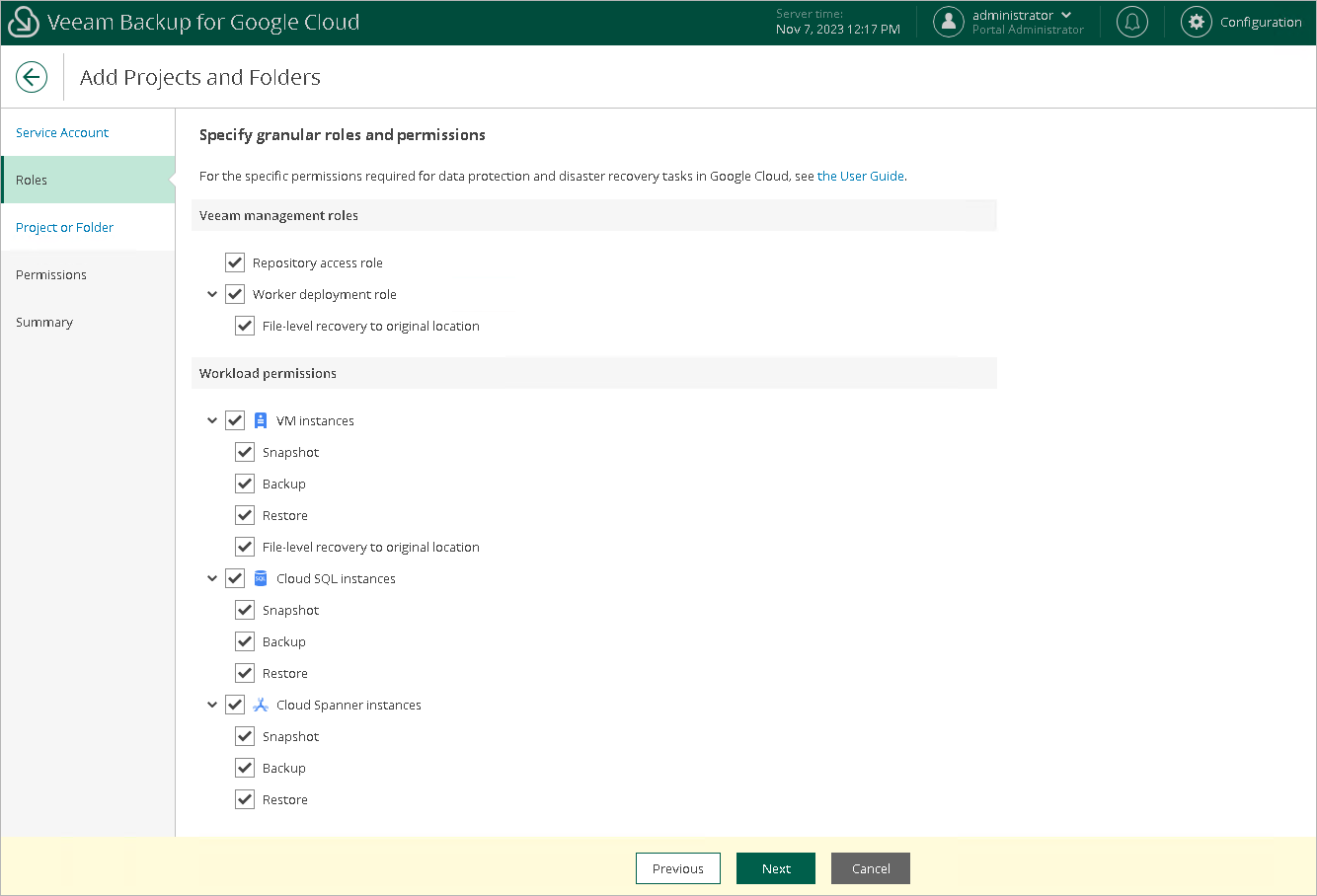Uncheck Snapshot under Cloud SQL instances
This screenshot has width=1317, height=896.
point(245,610)
